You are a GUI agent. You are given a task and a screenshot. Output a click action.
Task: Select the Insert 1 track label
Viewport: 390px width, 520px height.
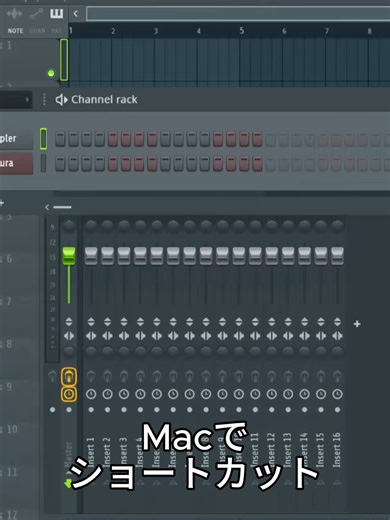point(91,452)
